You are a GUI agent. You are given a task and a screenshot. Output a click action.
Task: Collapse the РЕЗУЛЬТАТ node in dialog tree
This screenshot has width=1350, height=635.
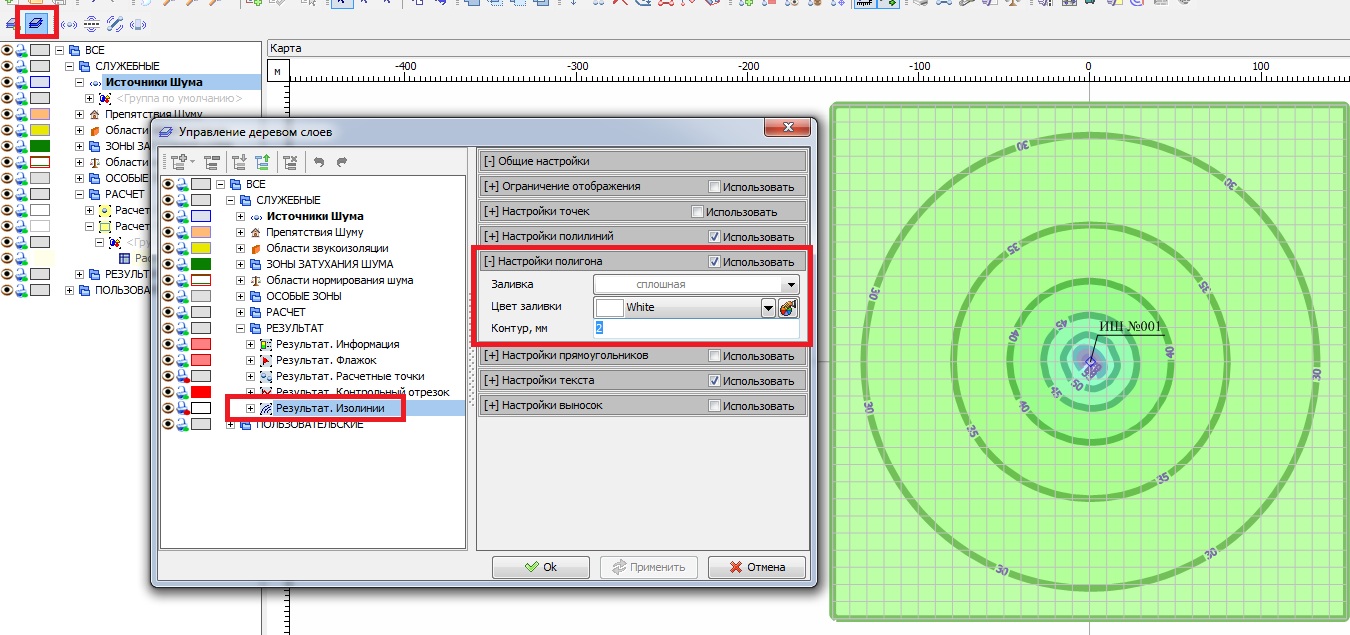(240, 328)
